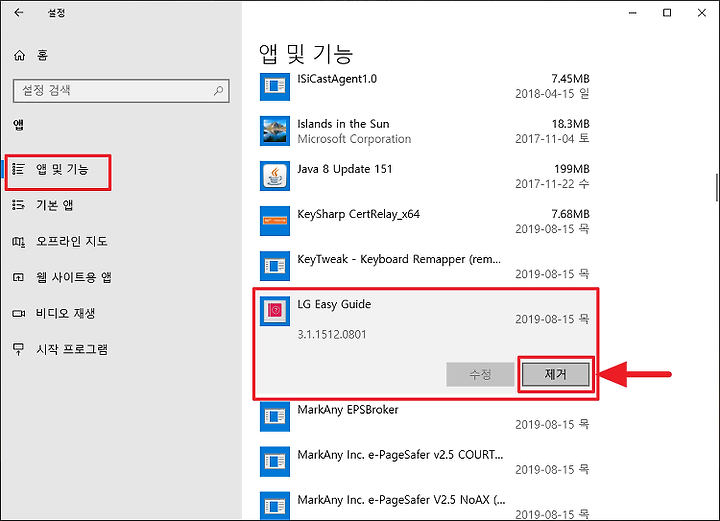Click the LG Easy Guide icon
This screenshot has height=521, width=720.
point(275,311)
